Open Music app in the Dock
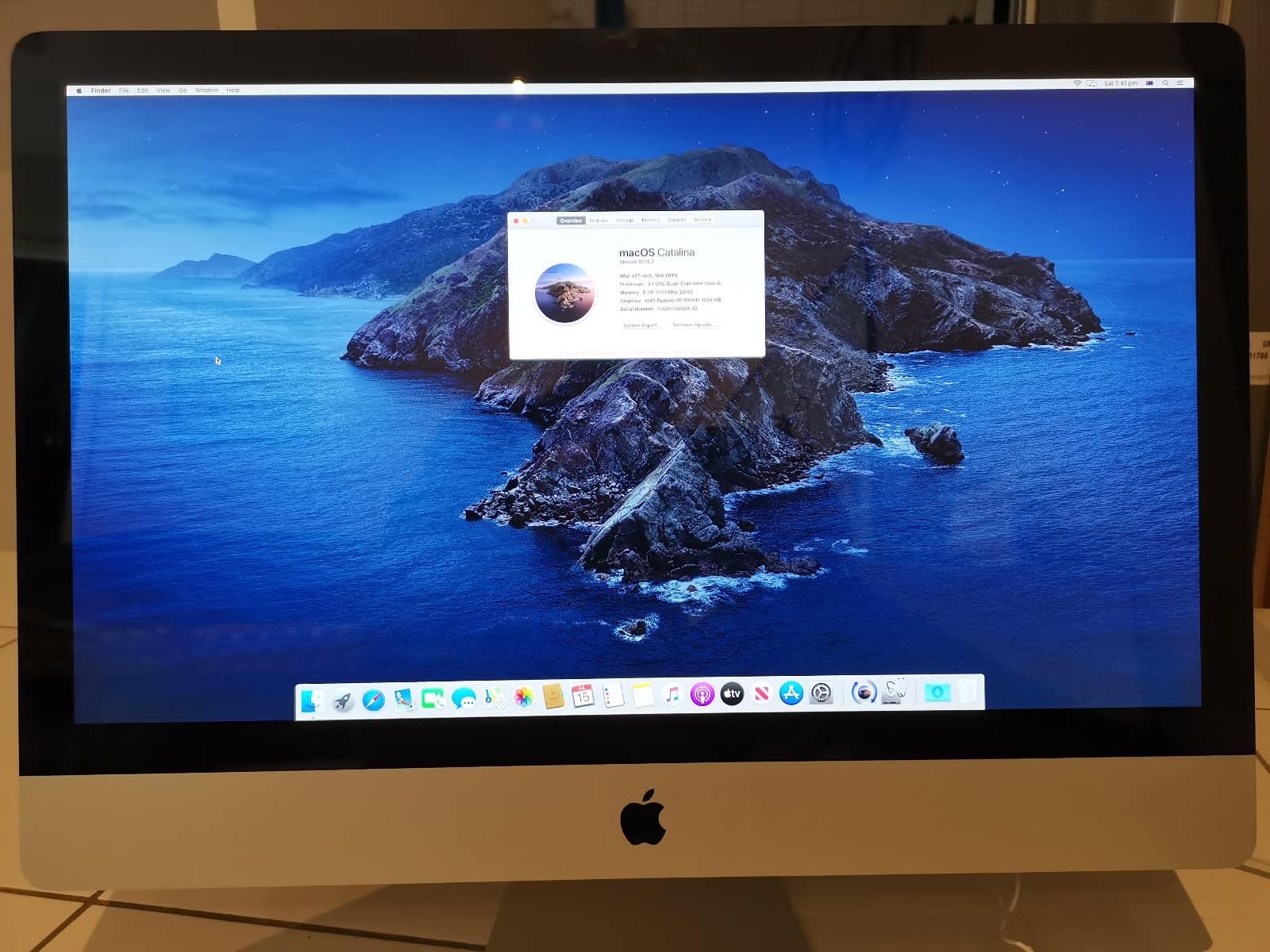 point(672,695)
